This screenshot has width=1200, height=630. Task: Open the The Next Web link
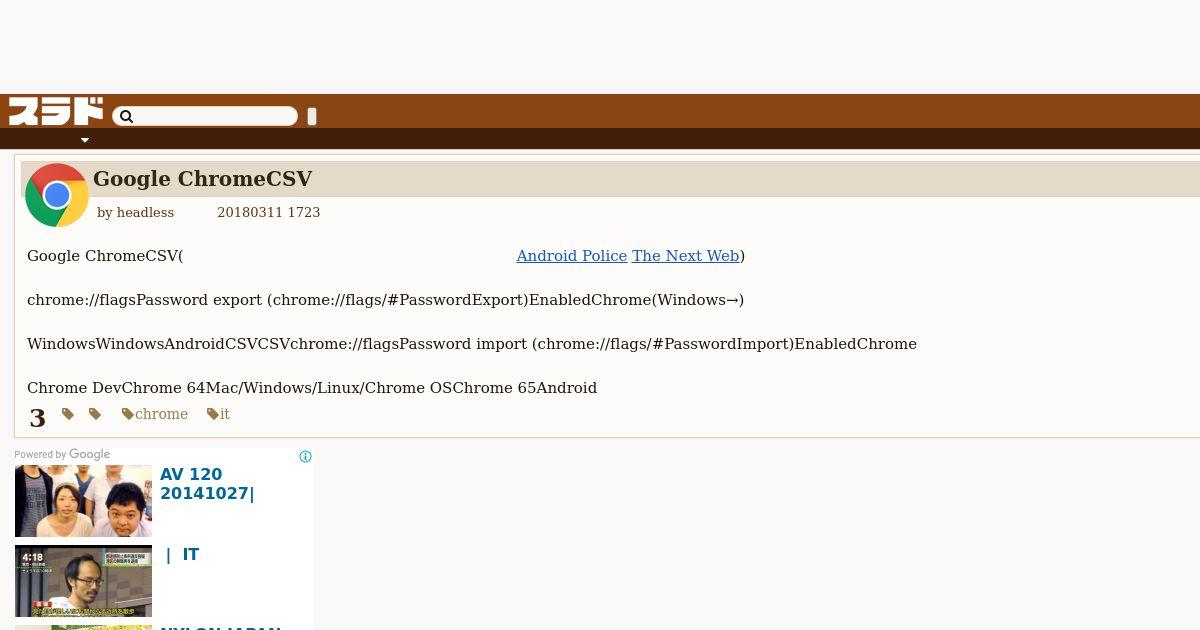tap(686, 256)
